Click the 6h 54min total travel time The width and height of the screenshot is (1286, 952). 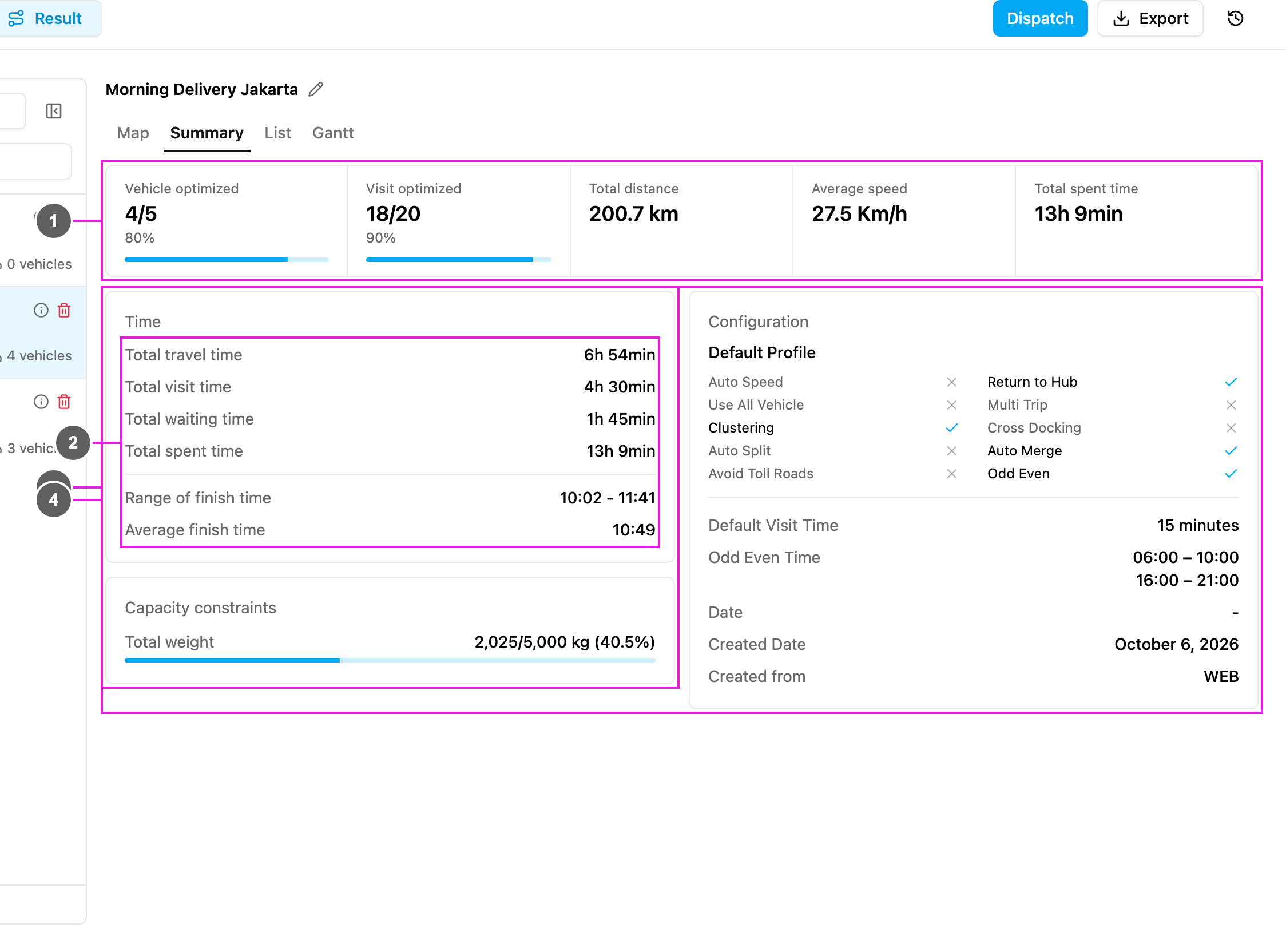point(620,355)
